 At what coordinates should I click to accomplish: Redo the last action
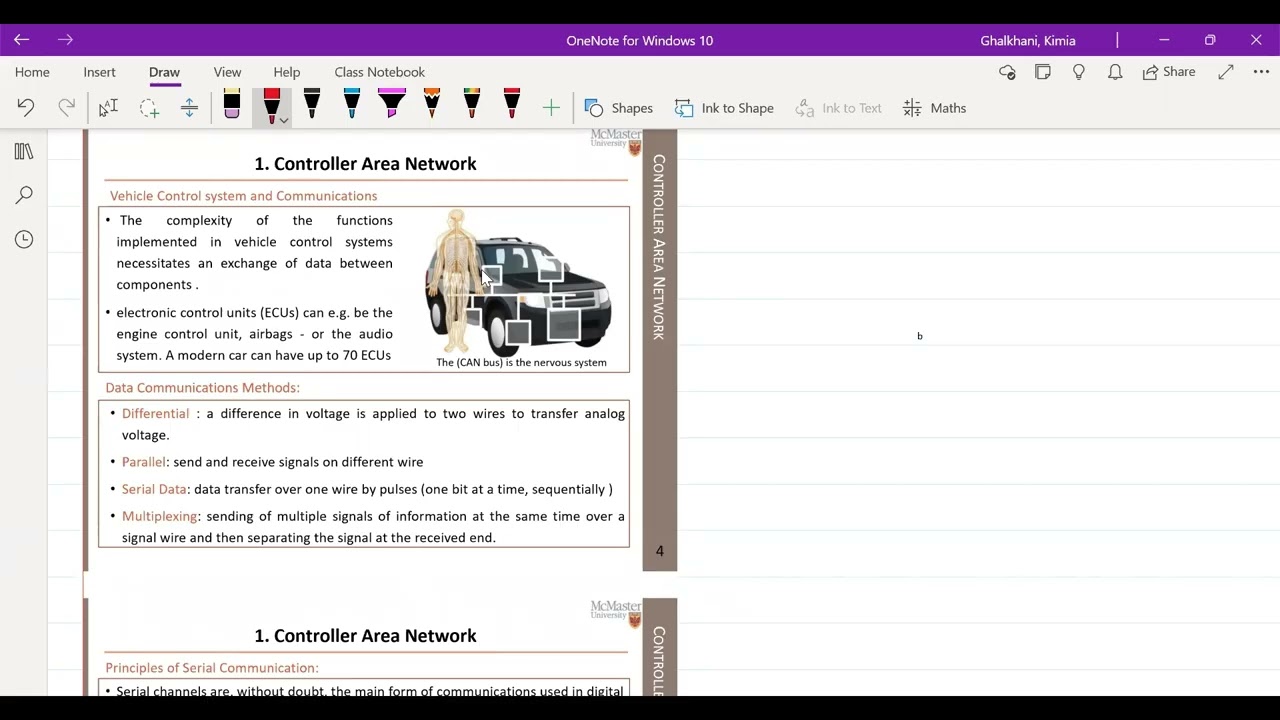(x=66, y=108)
